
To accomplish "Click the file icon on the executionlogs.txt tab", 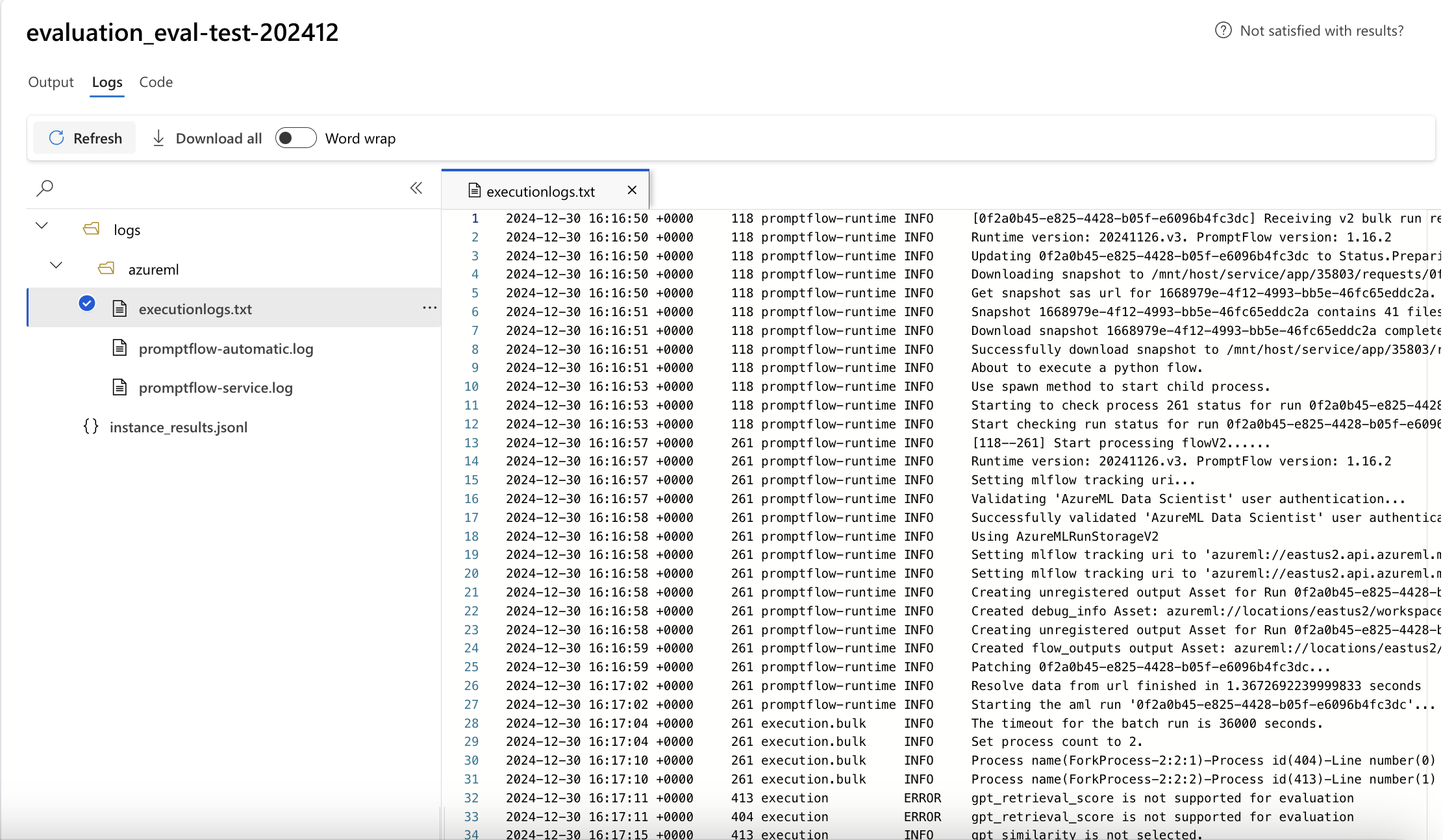I will coord(473,190).
